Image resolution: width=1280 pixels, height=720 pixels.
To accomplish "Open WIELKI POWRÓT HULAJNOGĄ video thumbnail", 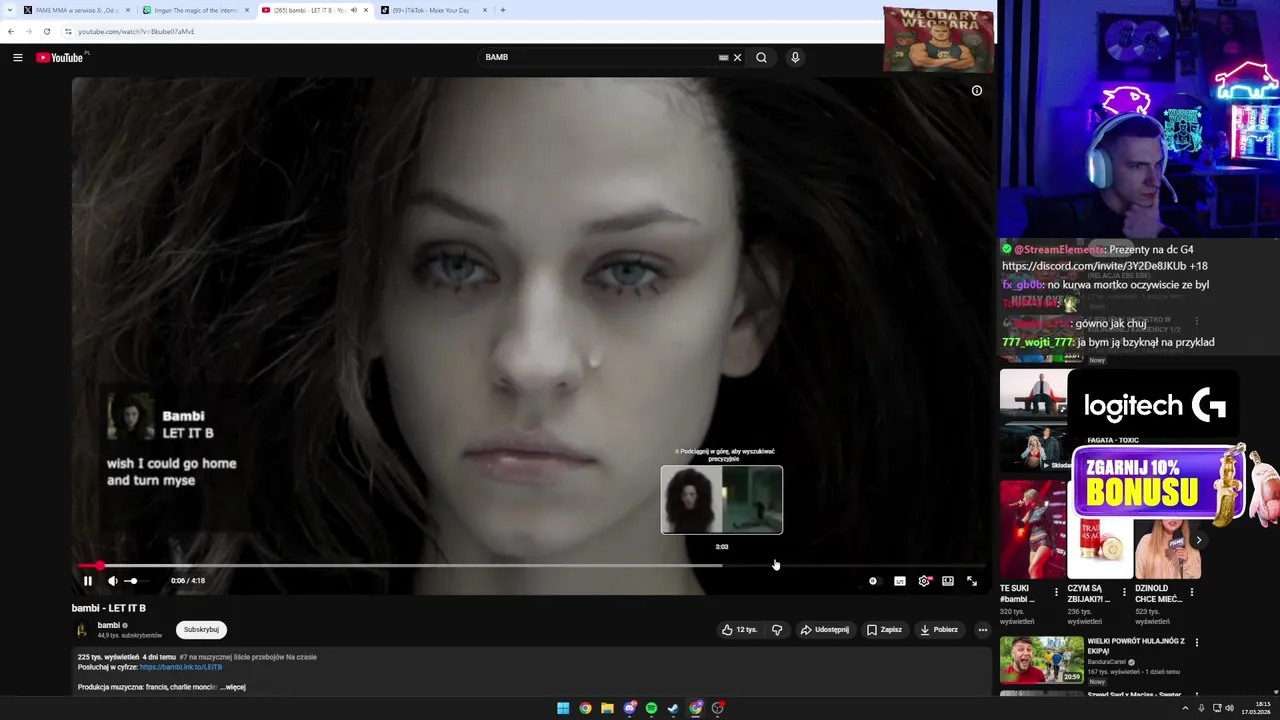I will click(x=1042, y=660).
